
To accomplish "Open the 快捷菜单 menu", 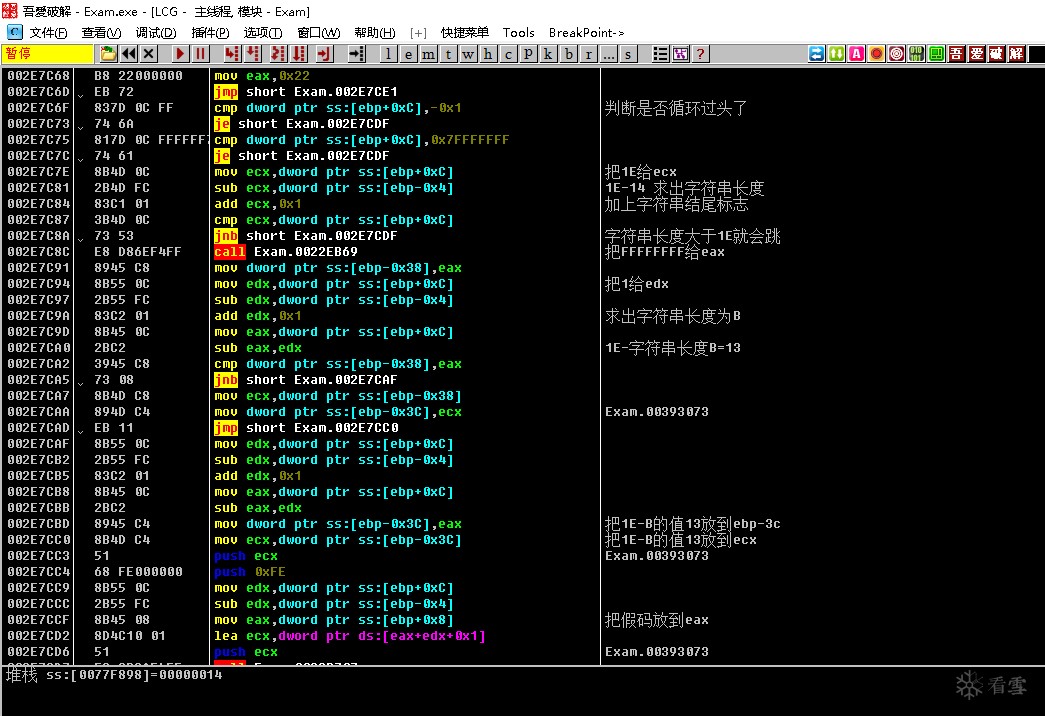I will click(x=465, y=33).
